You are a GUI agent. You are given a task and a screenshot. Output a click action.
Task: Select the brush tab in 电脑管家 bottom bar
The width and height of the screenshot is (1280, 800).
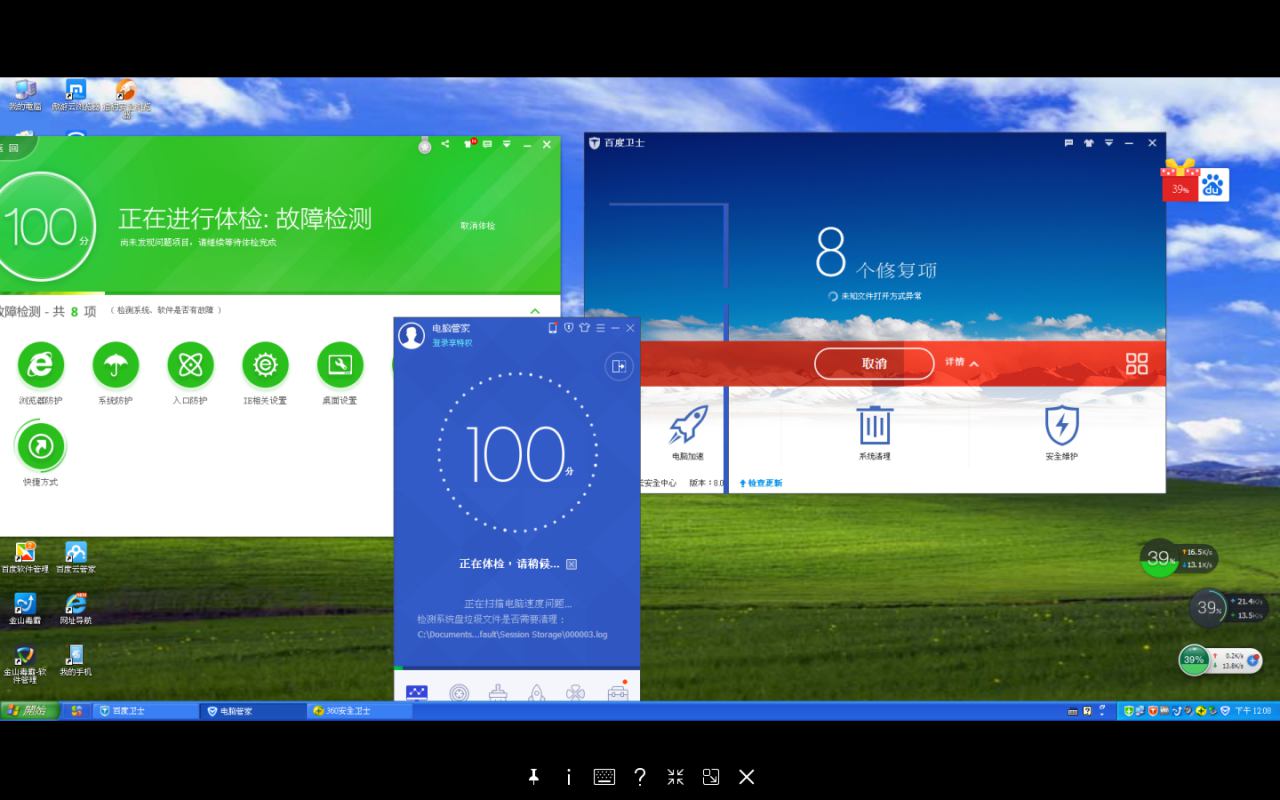click(x=498, y=692)
